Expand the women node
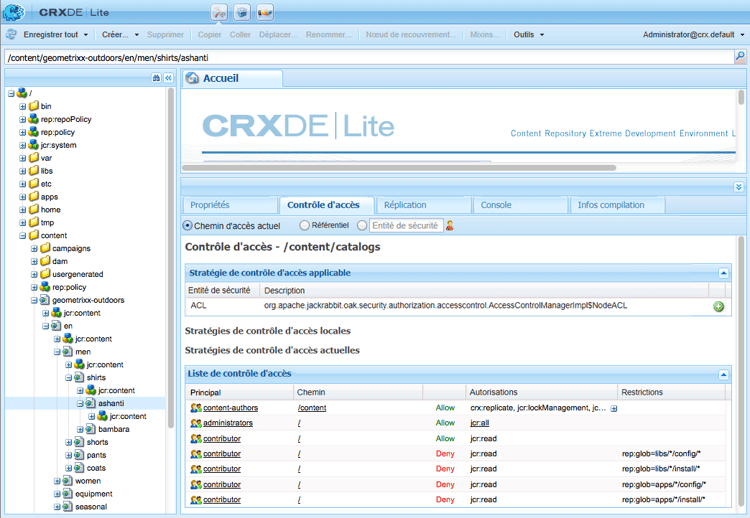 (x=57, y=481)
